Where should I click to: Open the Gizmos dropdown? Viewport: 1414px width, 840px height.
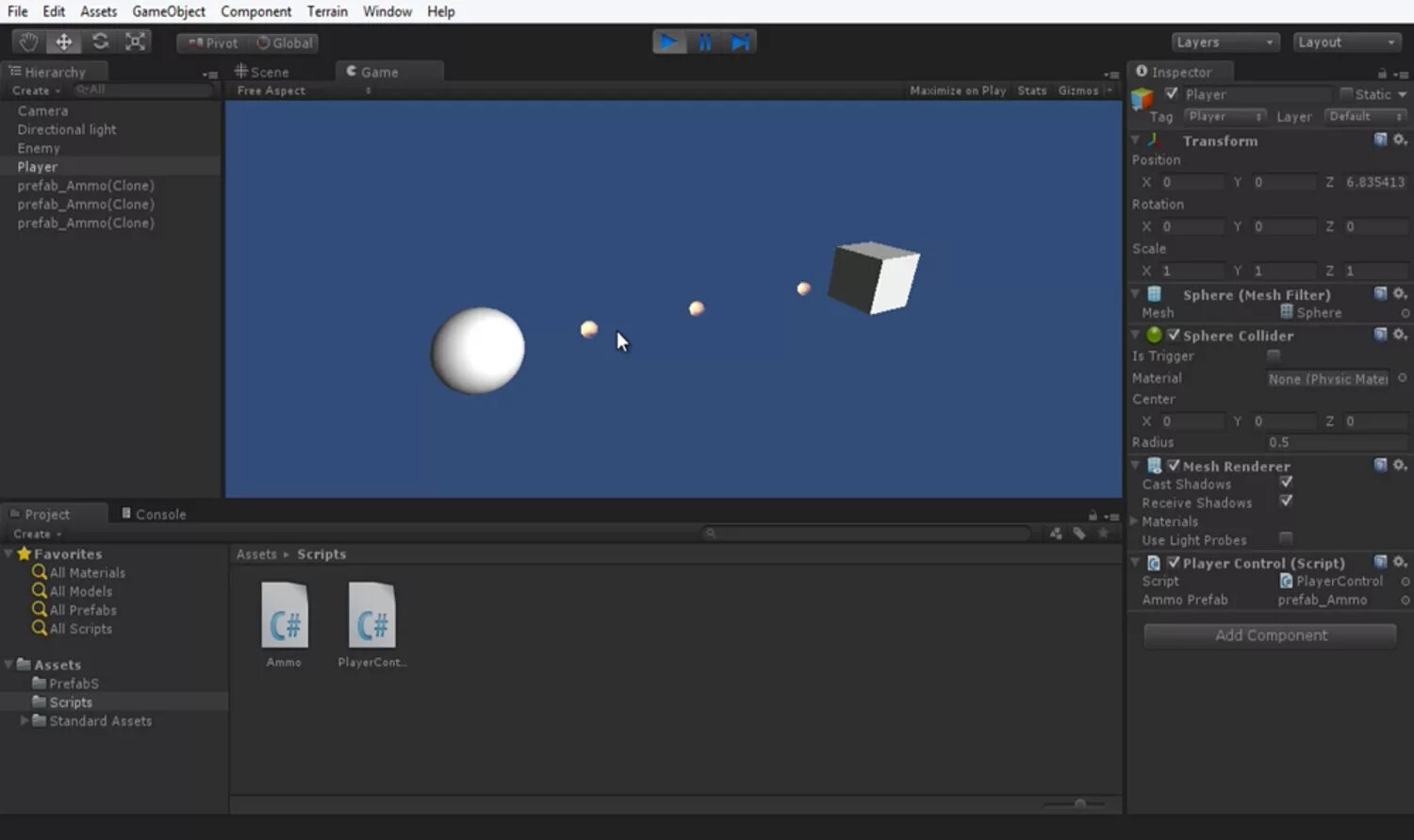click(x=1085, y=91)
